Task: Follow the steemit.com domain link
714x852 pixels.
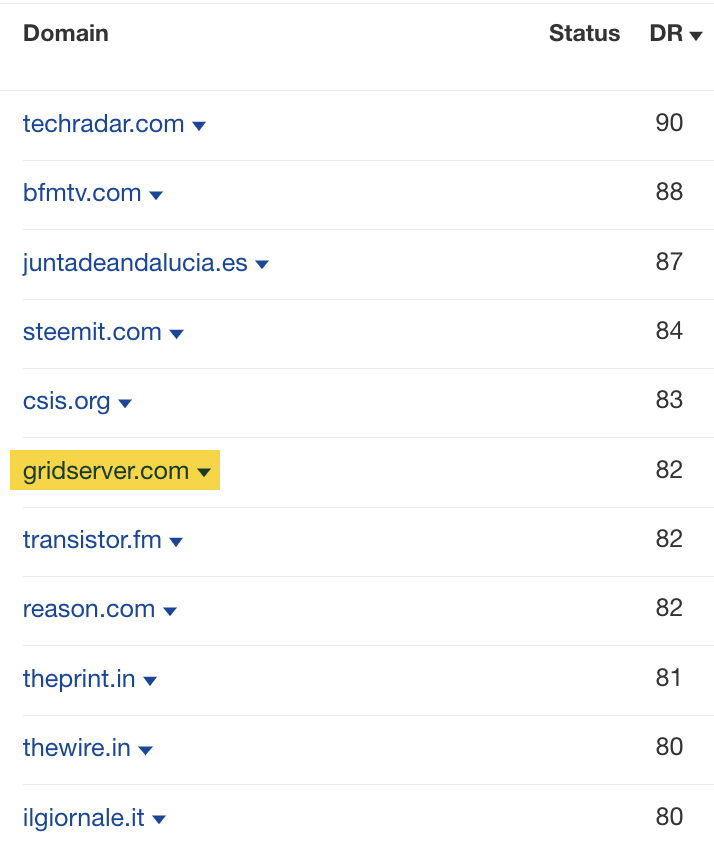Action: [x=91, y=332]
